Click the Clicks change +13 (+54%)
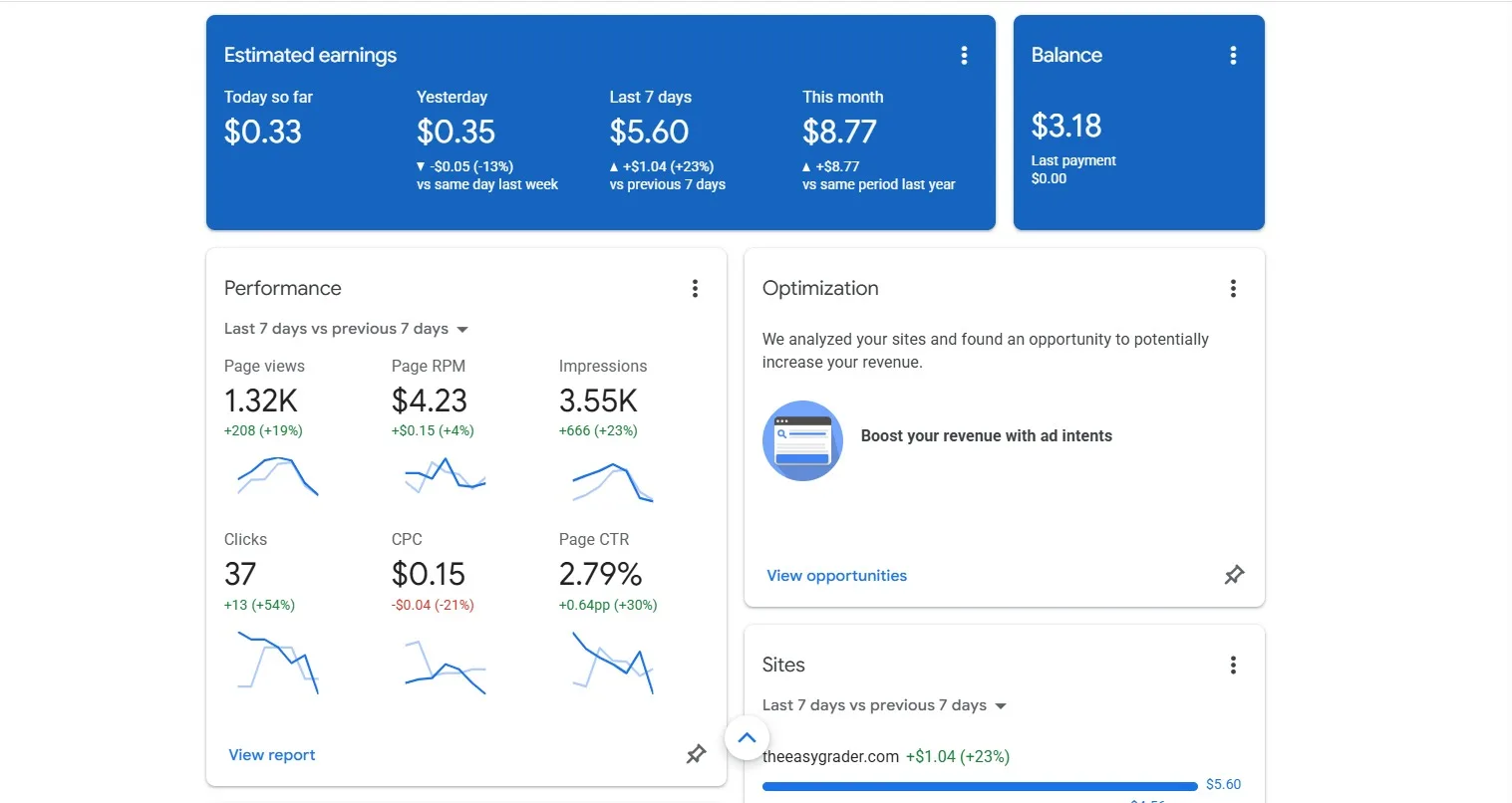The image size is (1512, 803). [x=259, y=605]
